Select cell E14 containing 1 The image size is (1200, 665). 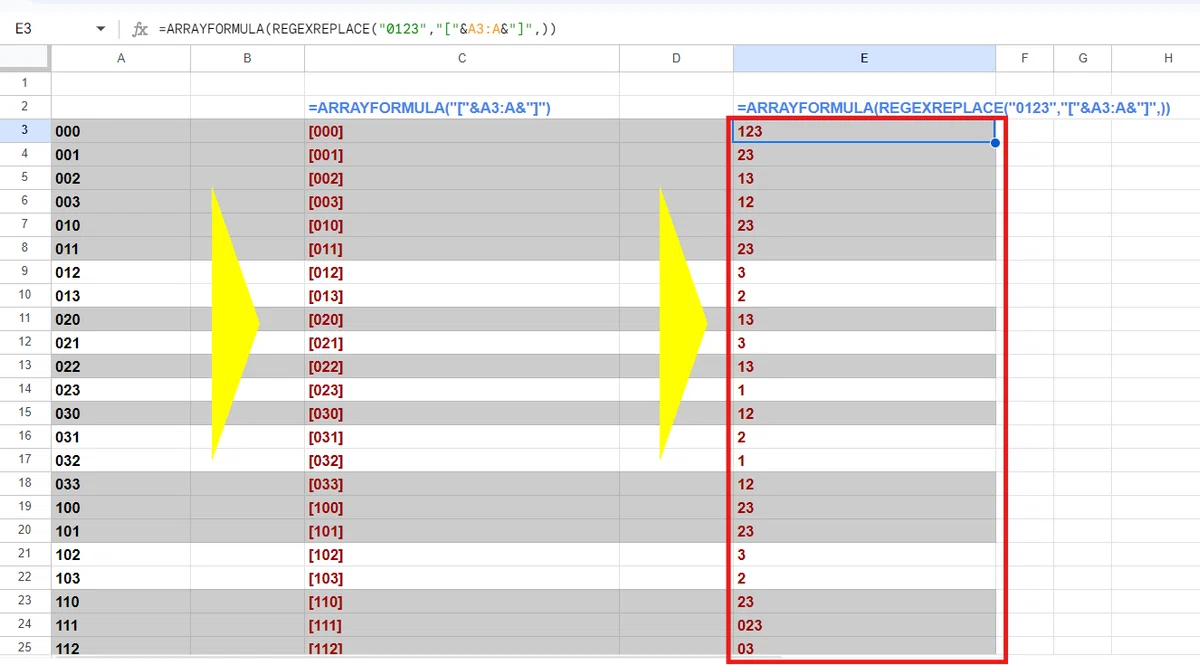click(864, 389)
